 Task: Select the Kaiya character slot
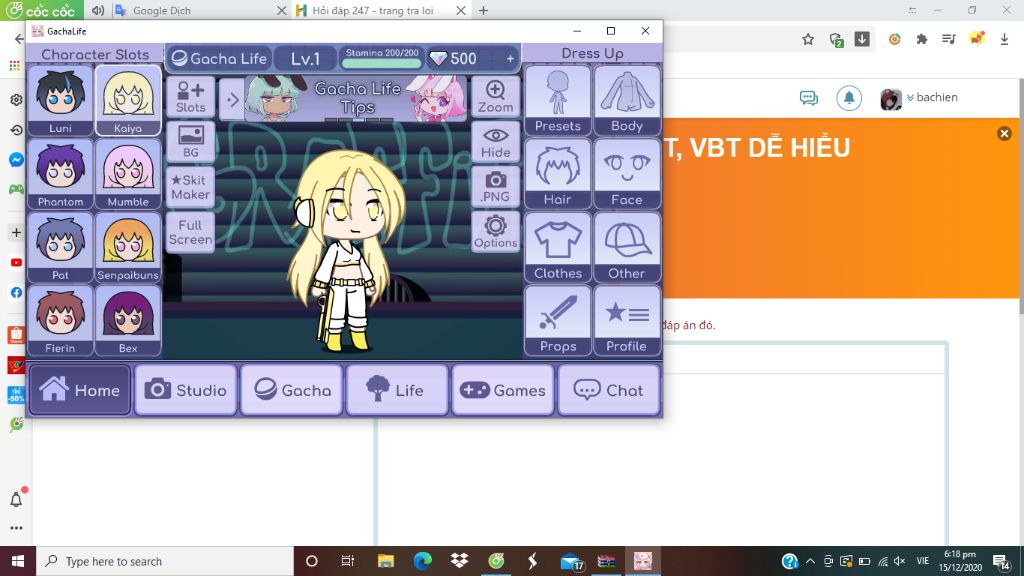[128, 100]
